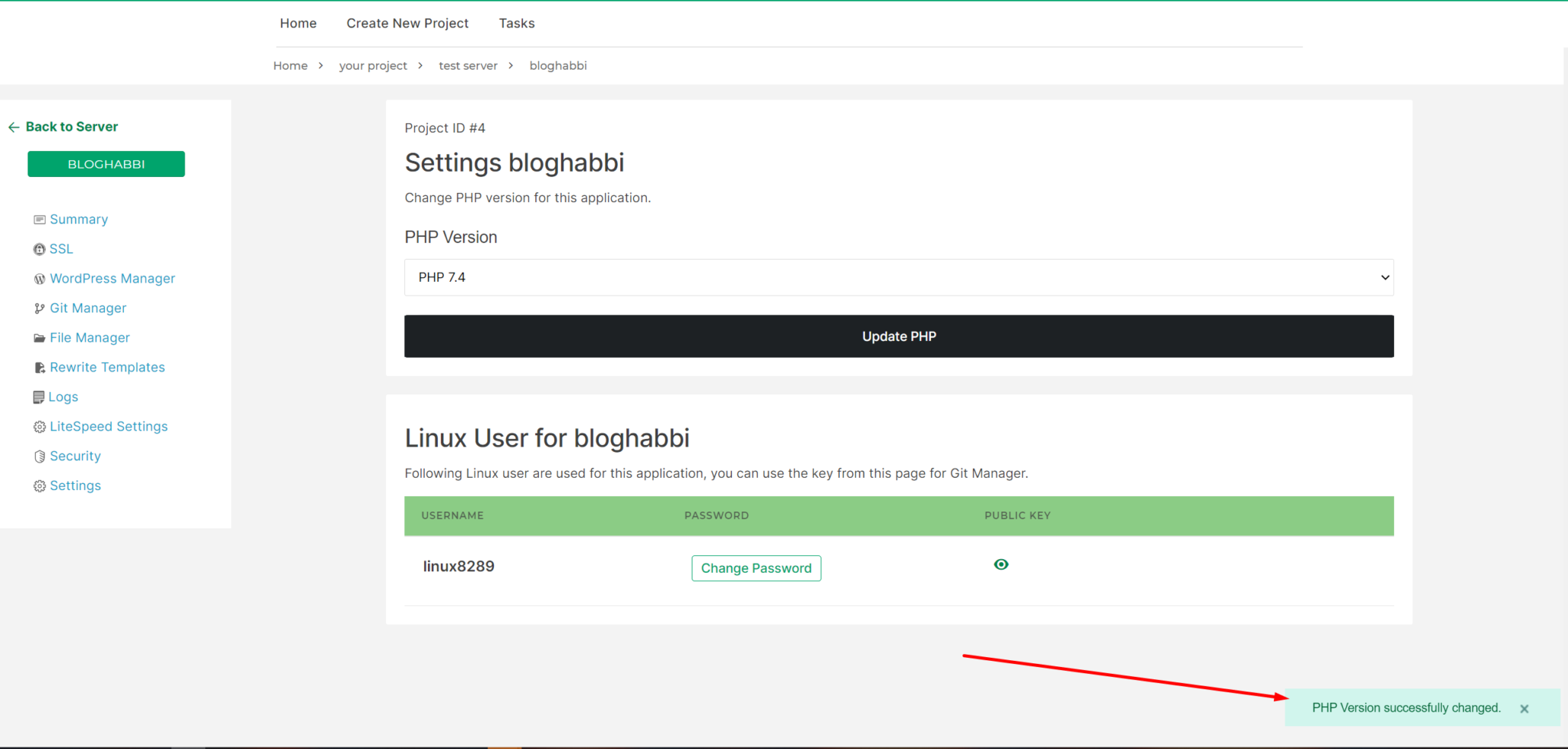Navigate to test server in the breadcrumb
The width and height of the screenshot is (1568, 749).
(x=468, y=65)
